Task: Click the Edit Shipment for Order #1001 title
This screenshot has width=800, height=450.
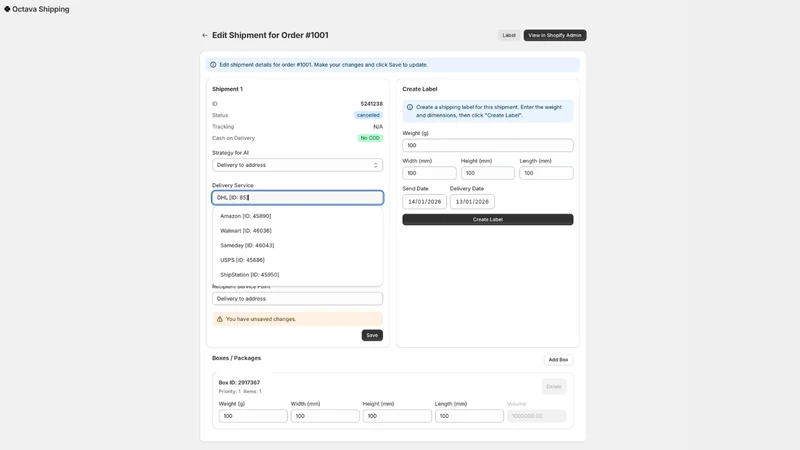Action: pyautogui.click(x=270, y=35)
